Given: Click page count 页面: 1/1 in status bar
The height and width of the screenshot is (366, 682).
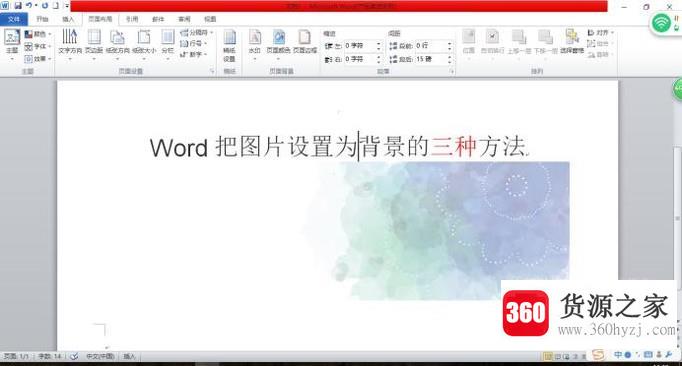Looking at the screenshot, I should 17,356.
